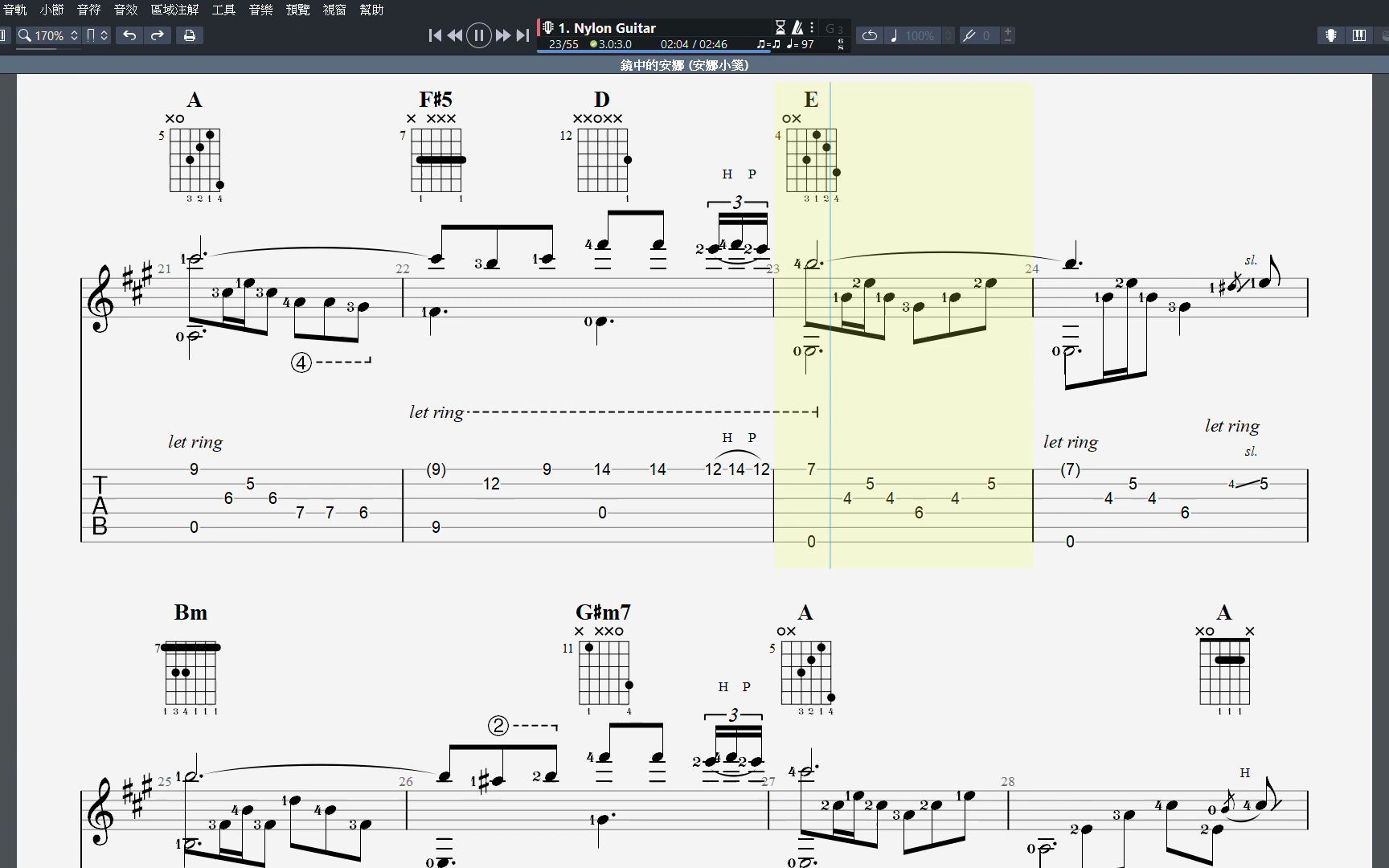Click the zoom magnifier icon

[25, 35]
